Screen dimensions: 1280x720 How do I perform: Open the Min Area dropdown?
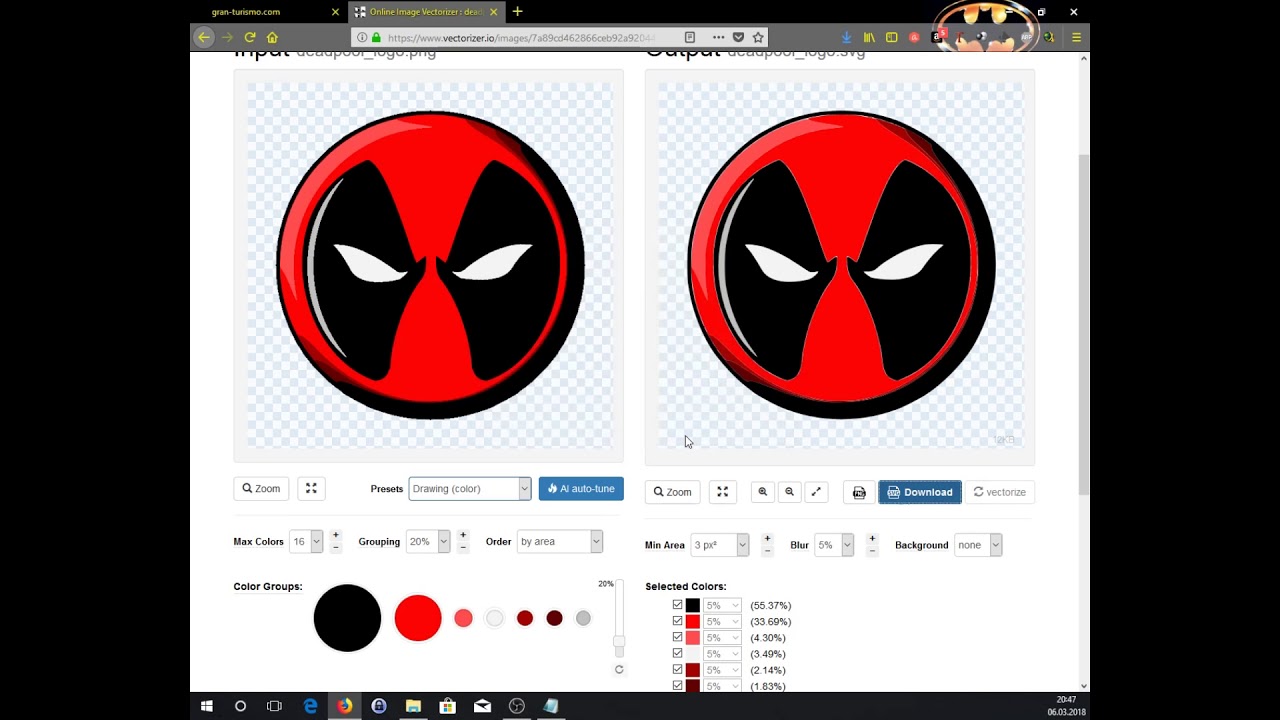(719, 545)
